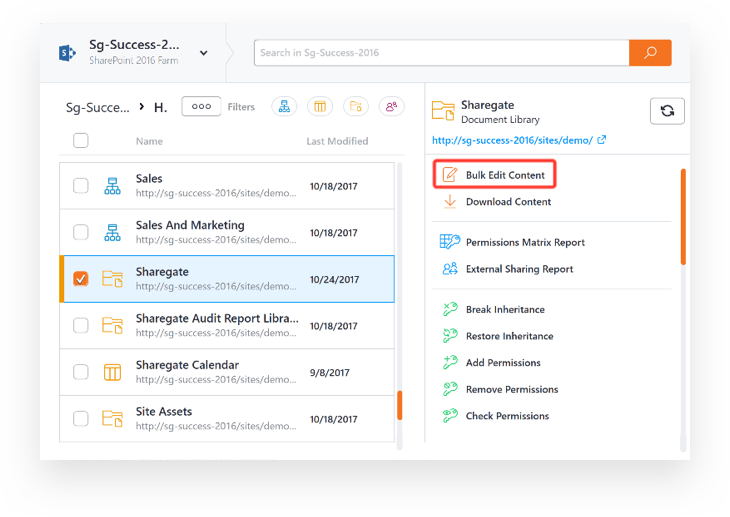This screenshot has width=730, height=517.
Task: Open the three-dots filter options button
Action: (x=201, y=107)
